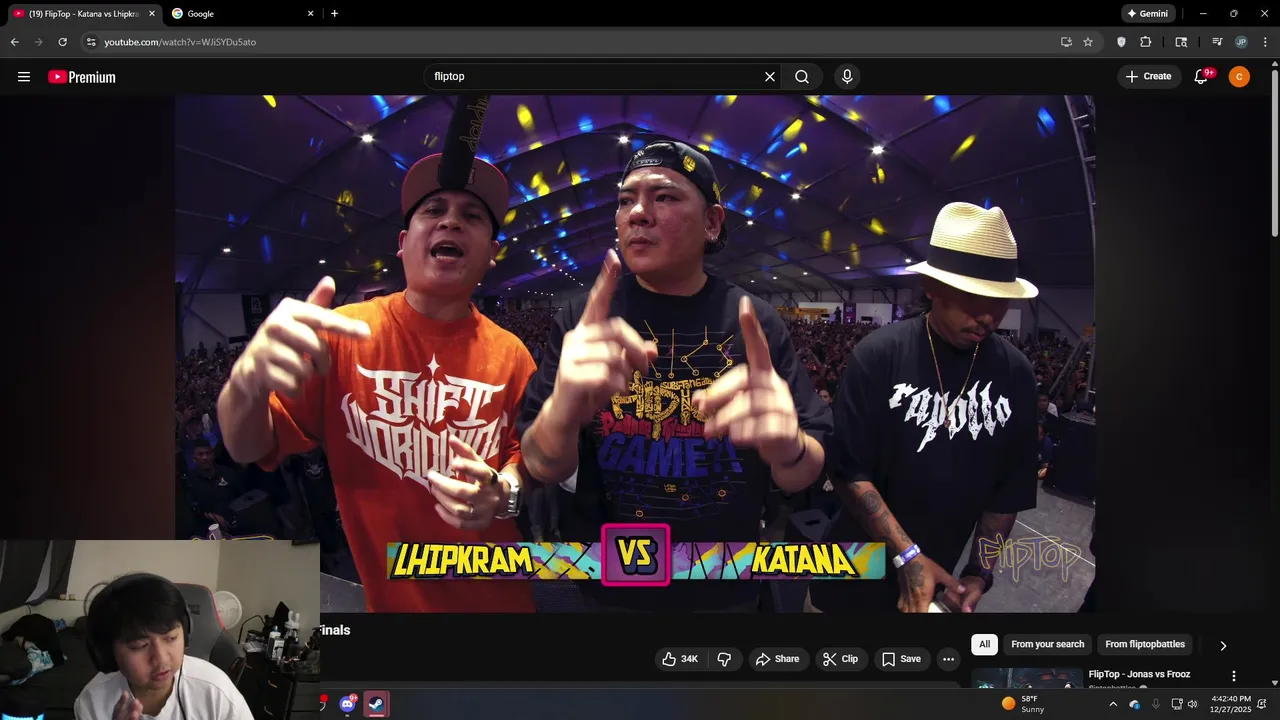The height and width of the screenshot is (720, 1280).
Task: Clear the fliptop search text
Action: click(770, 77)
